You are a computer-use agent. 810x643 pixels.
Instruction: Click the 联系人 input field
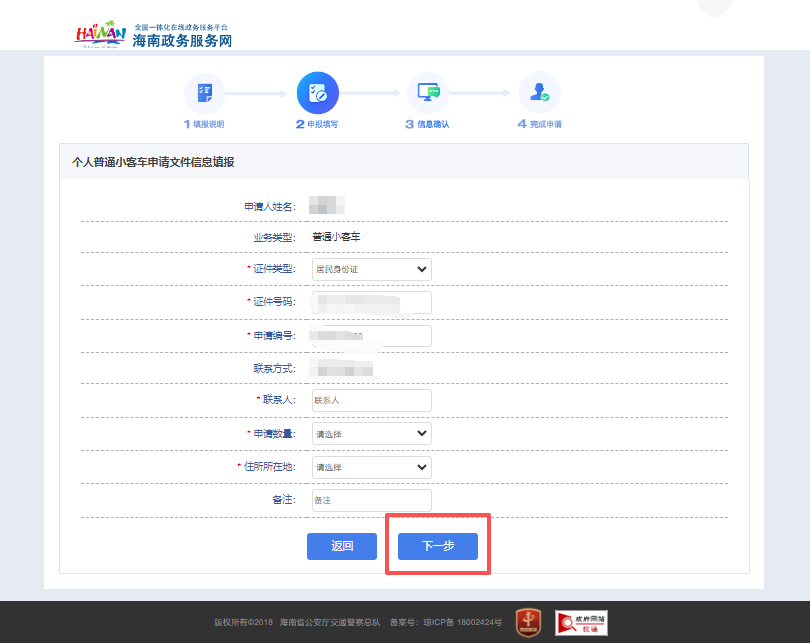point(371,400)
